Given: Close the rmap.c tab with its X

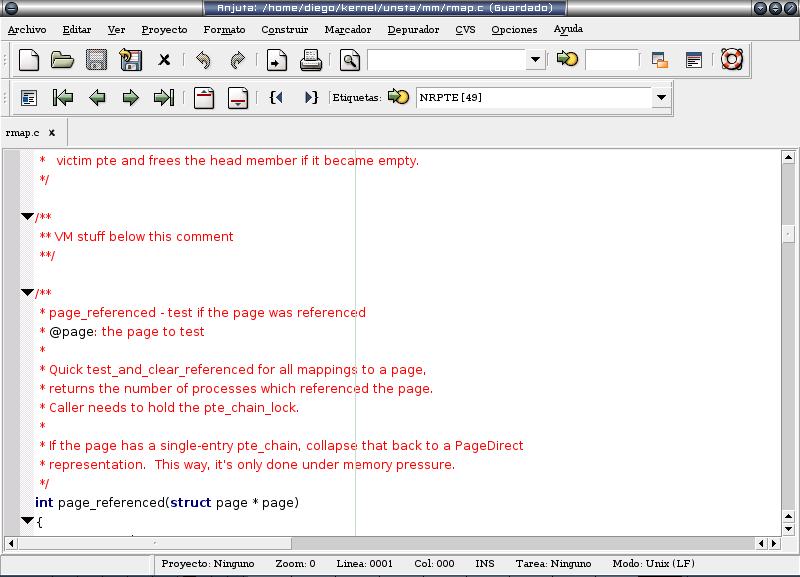Looking at the screenshot, I should 52,133.
